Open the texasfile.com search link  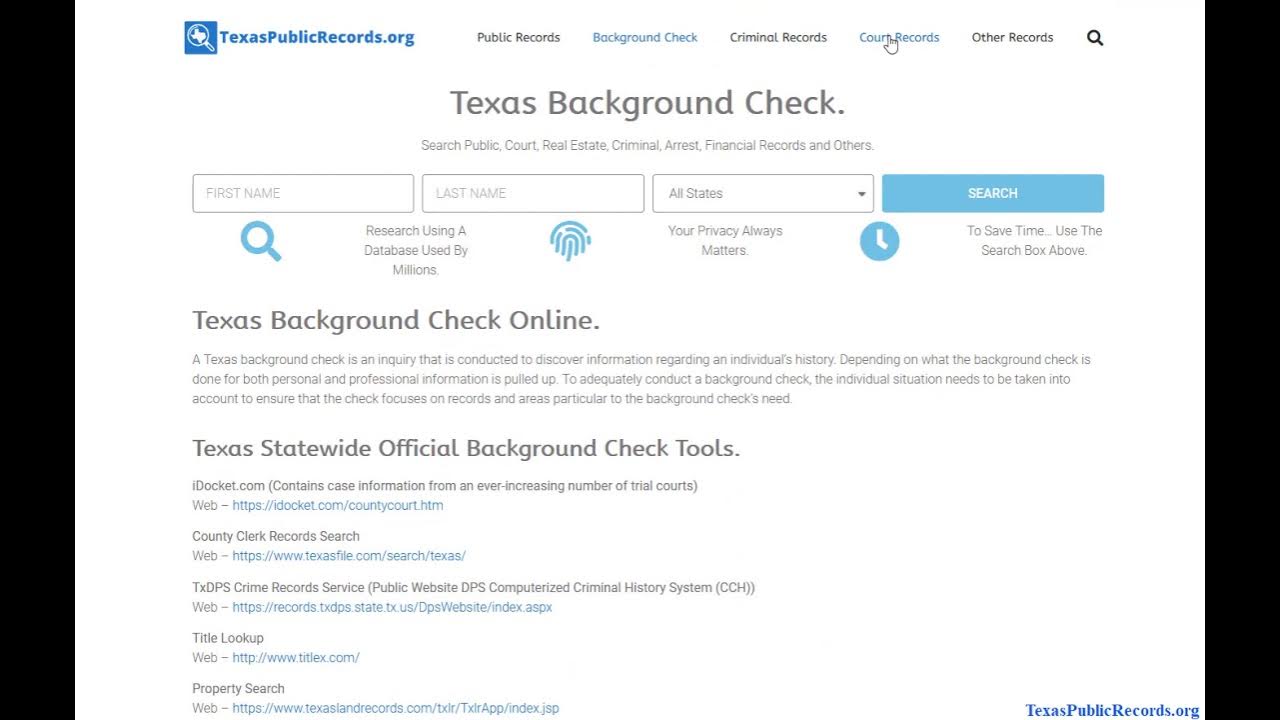click(x=349, y=556)
